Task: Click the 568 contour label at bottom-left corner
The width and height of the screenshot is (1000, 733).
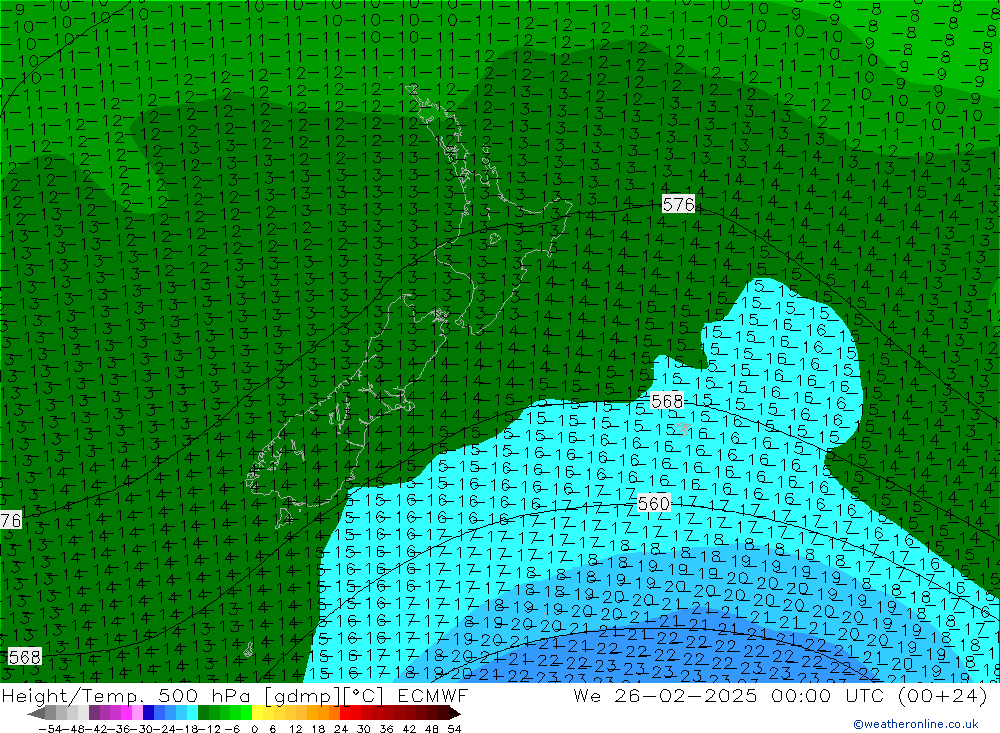Action: [24, 656]
